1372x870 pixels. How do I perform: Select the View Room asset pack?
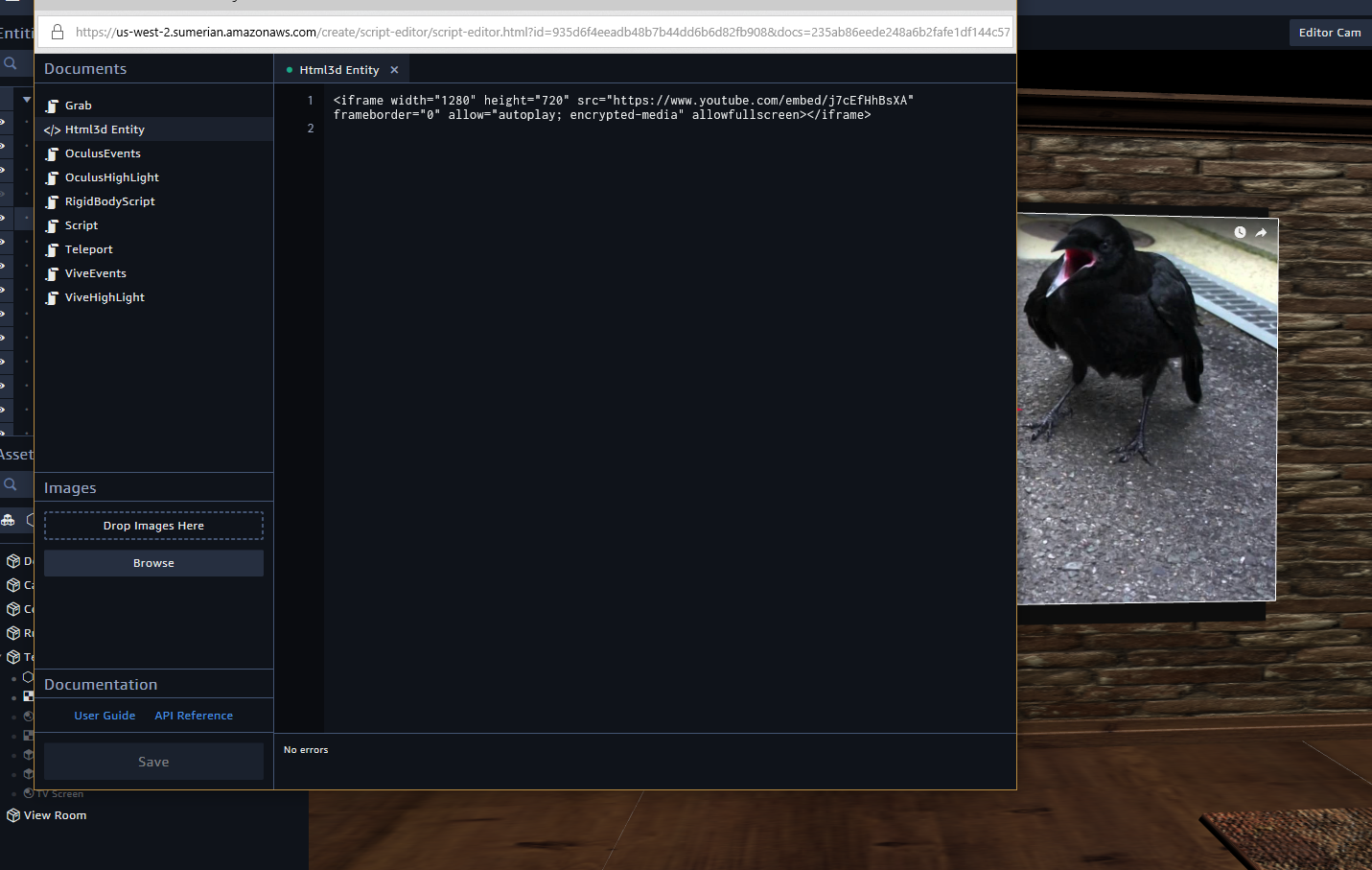click(x=55, y=815)
